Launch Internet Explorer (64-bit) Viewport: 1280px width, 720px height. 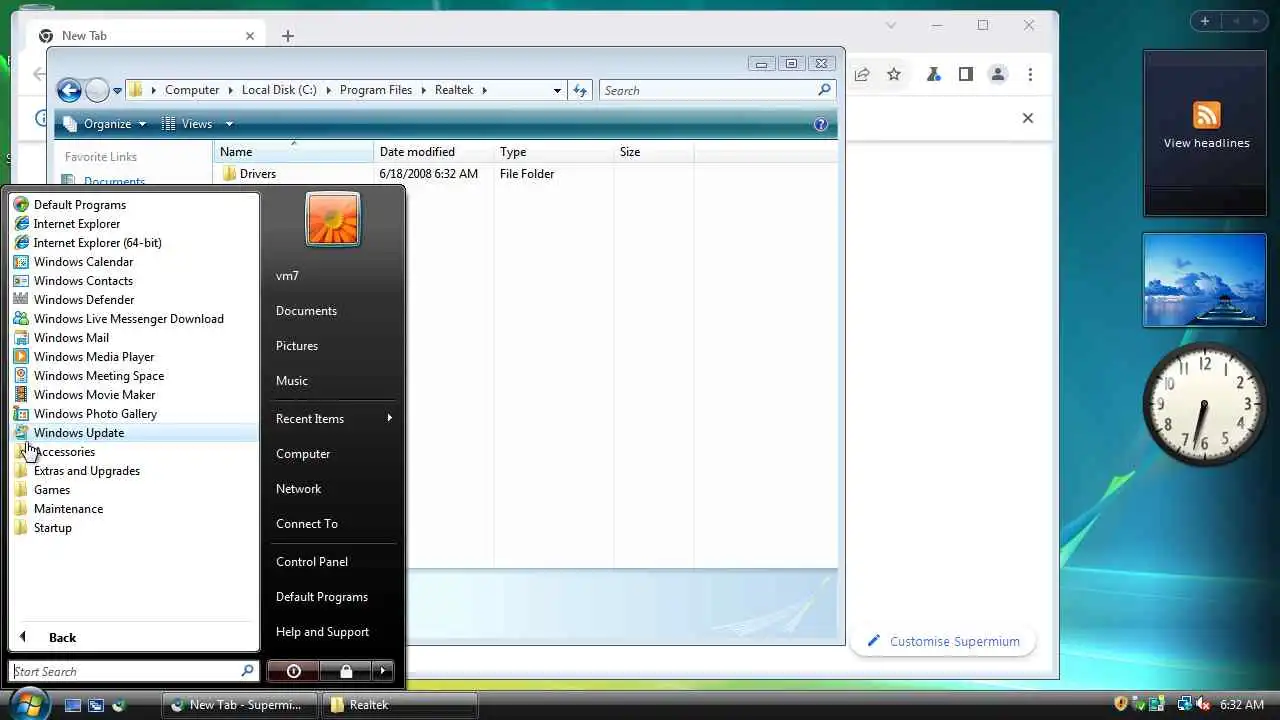tap(134, 243)
